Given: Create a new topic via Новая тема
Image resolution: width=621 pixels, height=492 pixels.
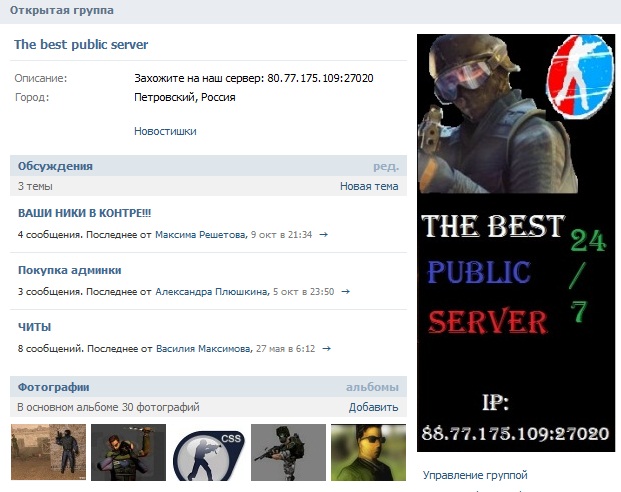Looking at the screenshot, I should click(x=369, y=186).
